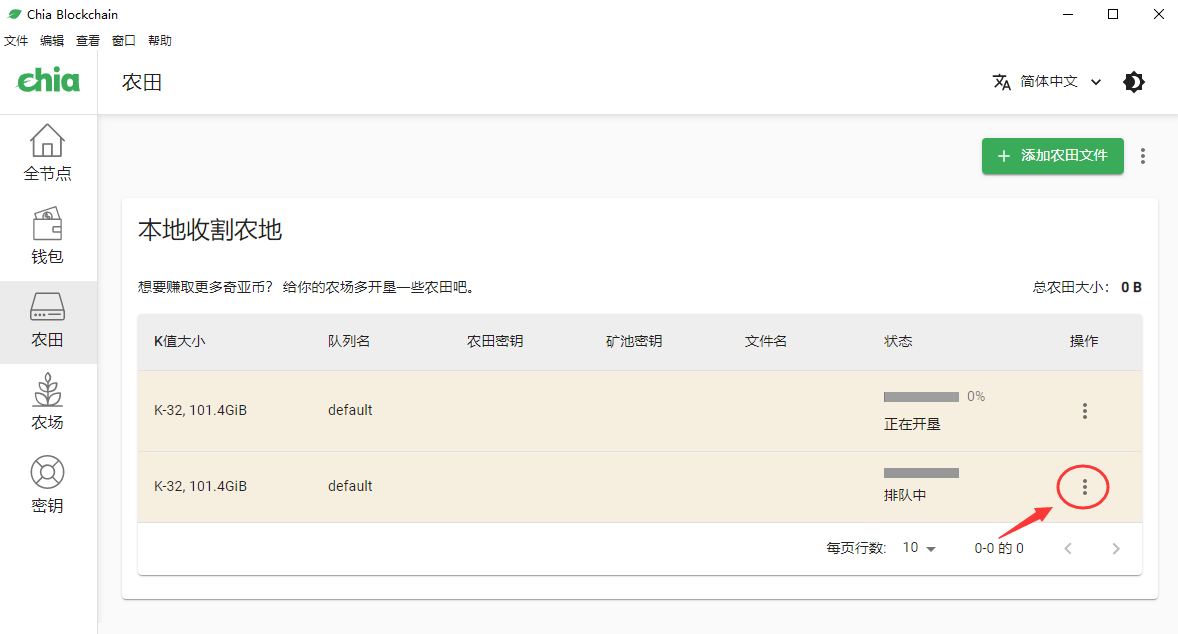Click the 0% plotting progress bar
This screenshot has width=1178, height=634.
(x=921, y=397)
